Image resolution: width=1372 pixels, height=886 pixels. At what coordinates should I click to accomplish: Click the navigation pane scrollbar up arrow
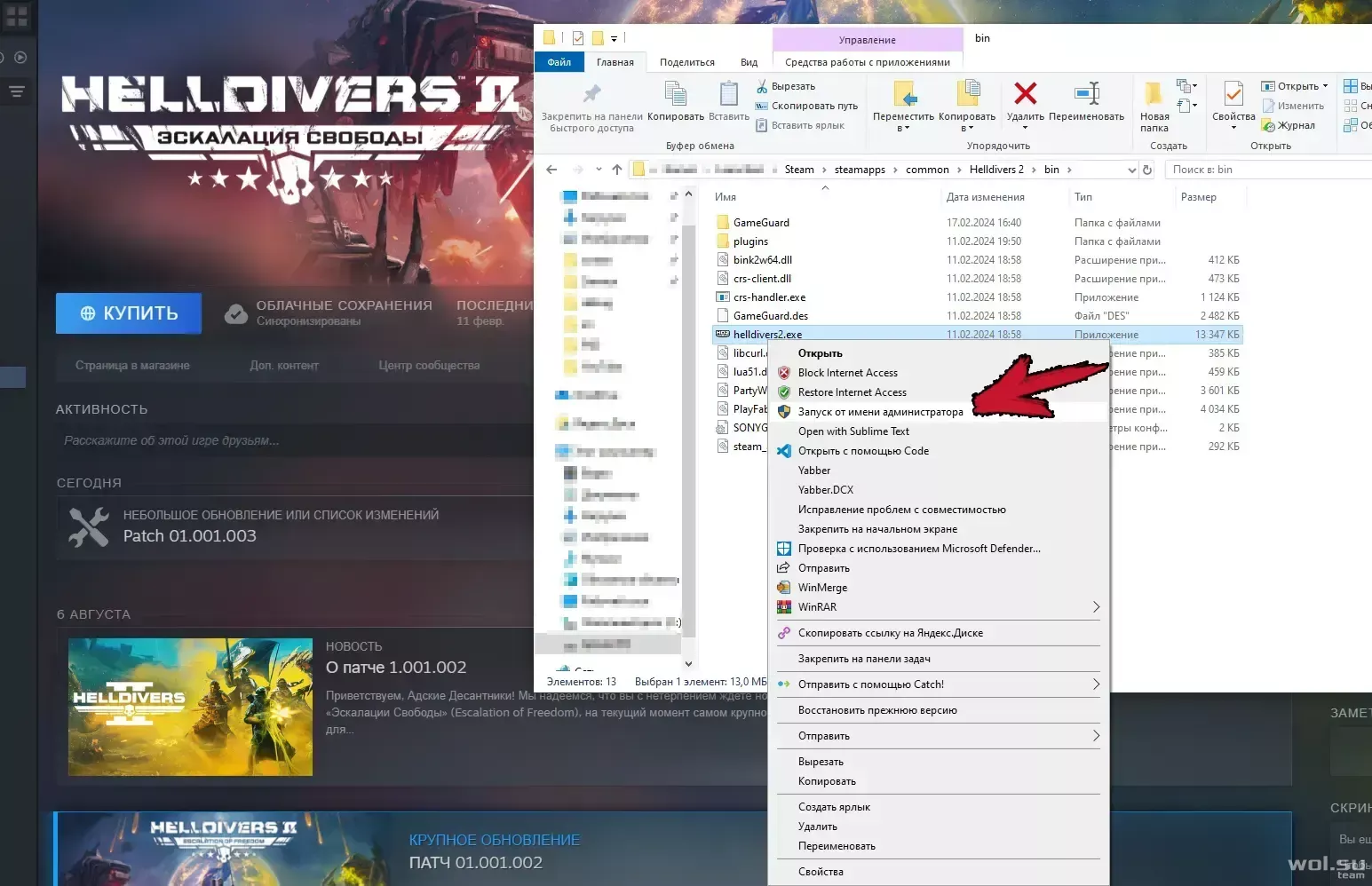click(x=688, y=194)
